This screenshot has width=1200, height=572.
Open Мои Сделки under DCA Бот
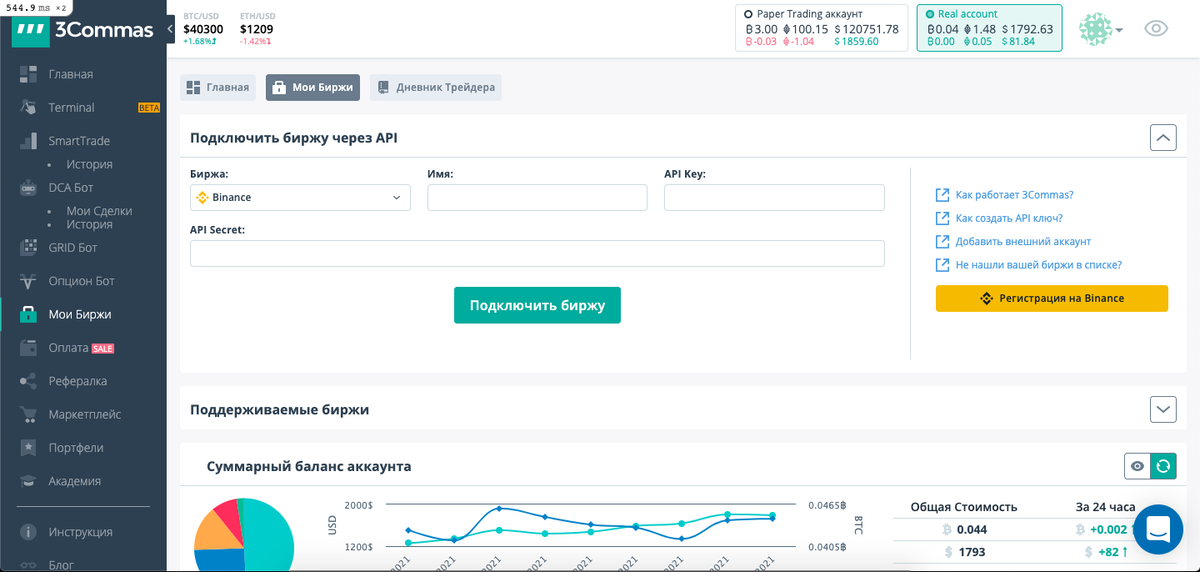pyautogui.click(x=99, y=211)
